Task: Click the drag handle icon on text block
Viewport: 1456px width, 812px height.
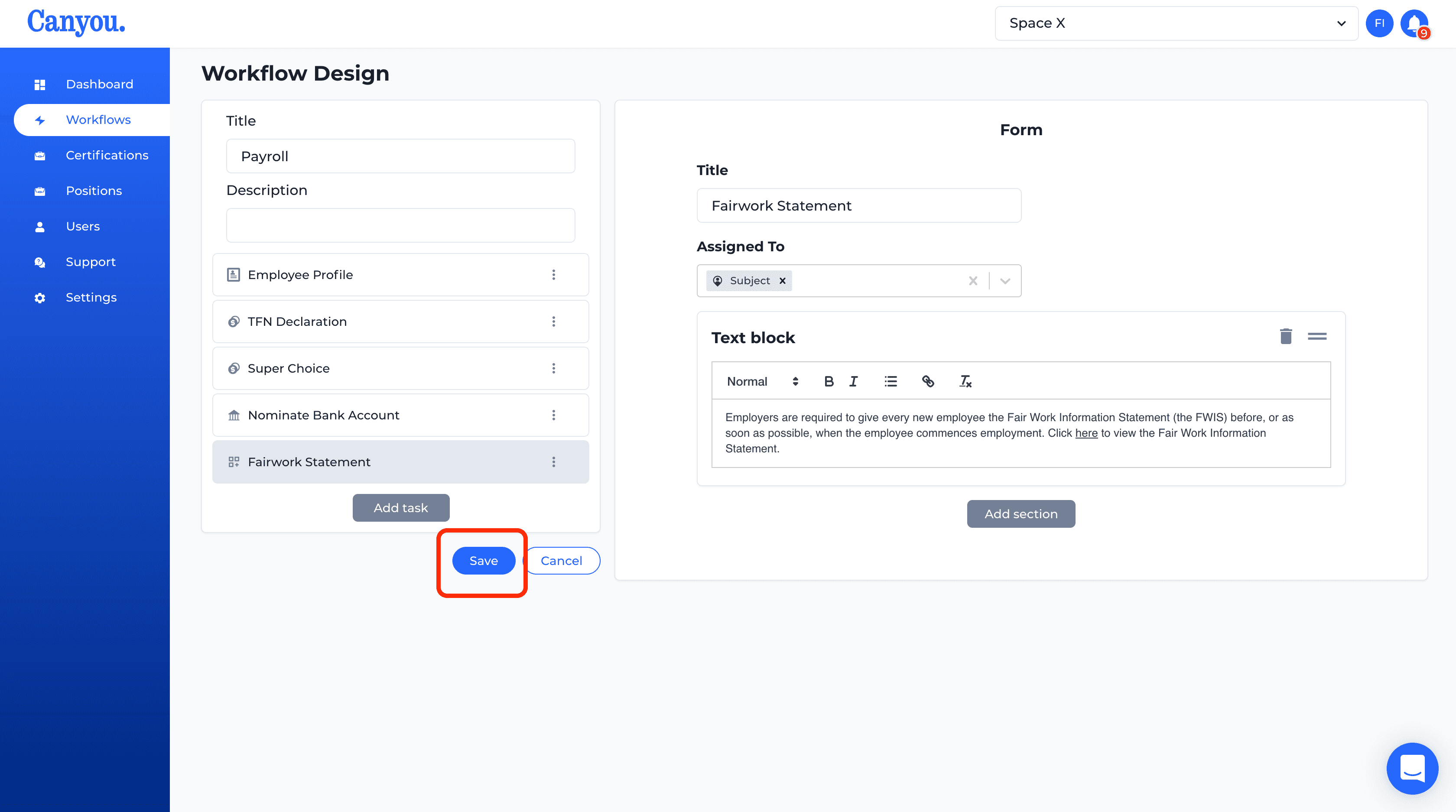Action: [x=1317, y=336]
